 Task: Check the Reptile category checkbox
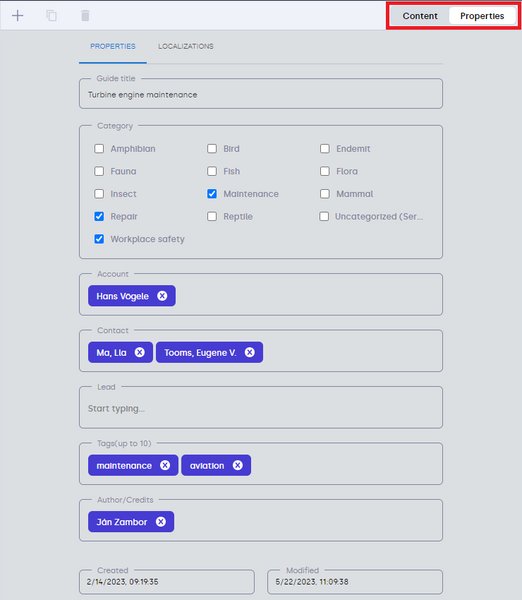(x=212, y=216)
